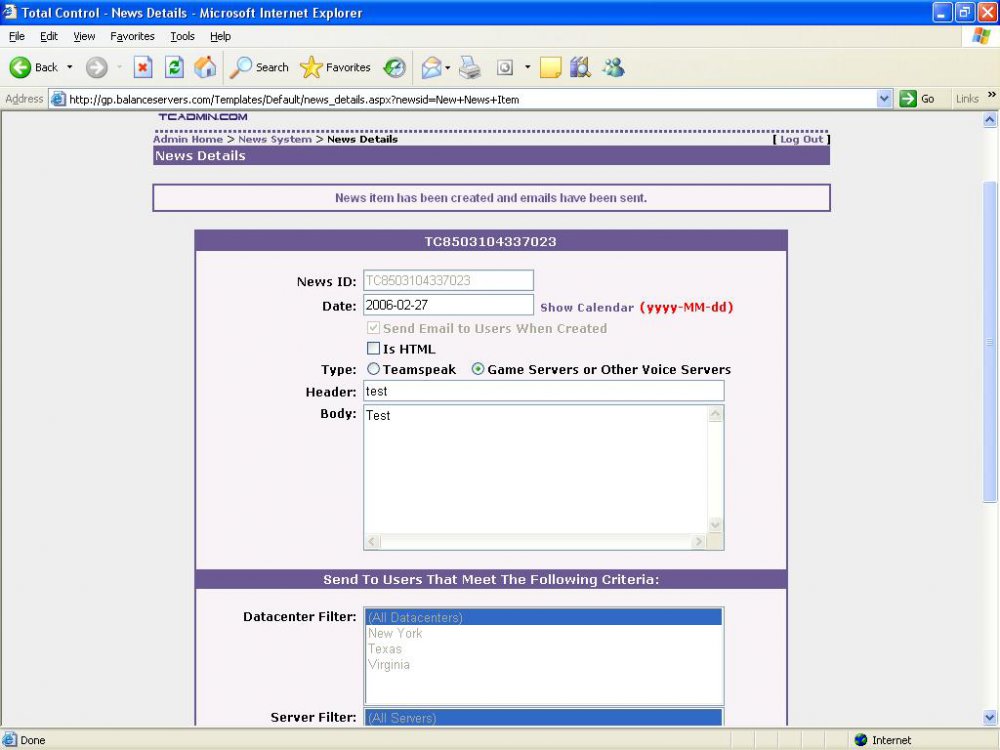Select the Teamspeak radio button
Image resolution: width=1000 pixels, height=750 pixels.
coord(374,369)
